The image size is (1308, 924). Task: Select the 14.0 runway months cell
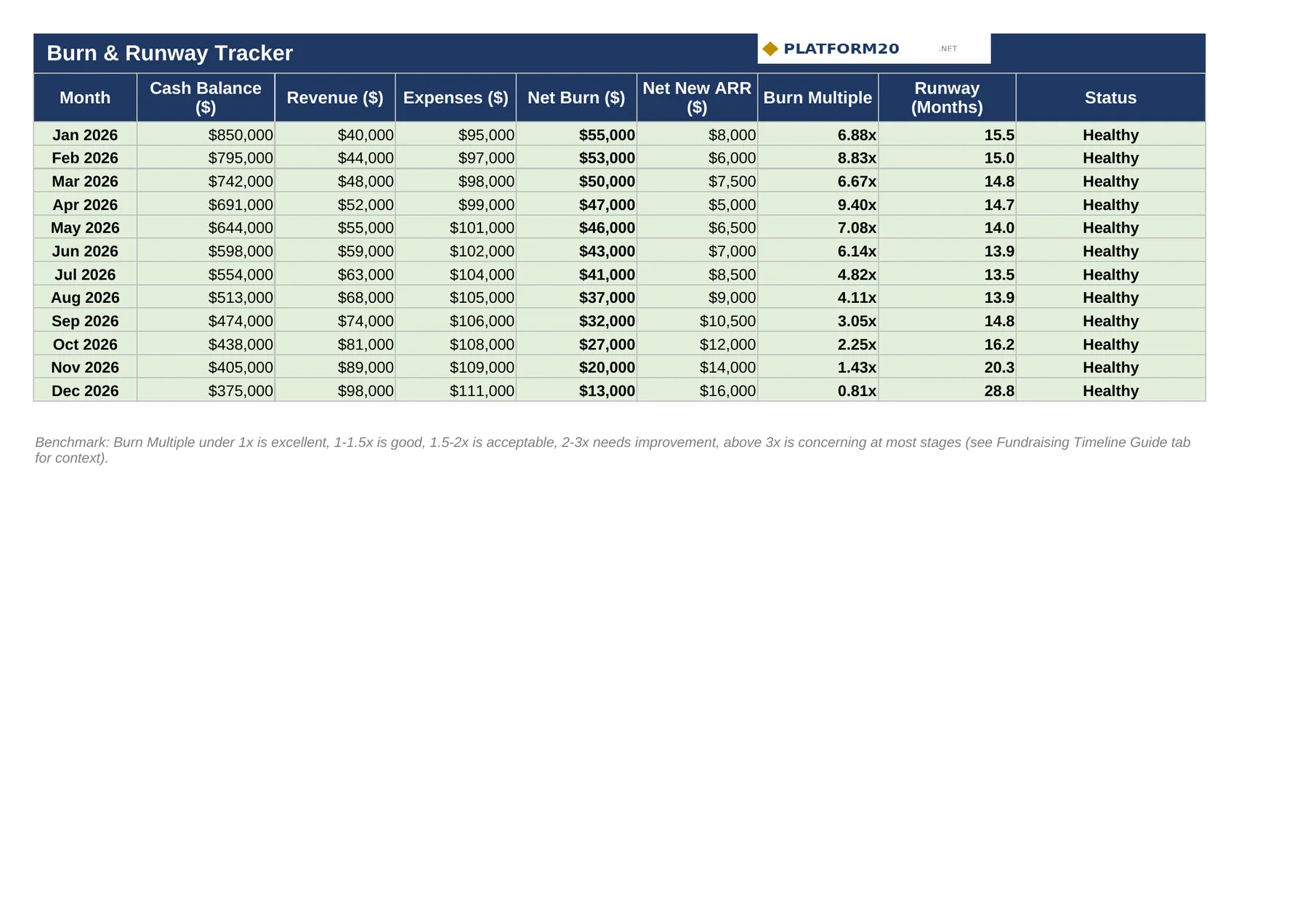(x=947, y=227)
